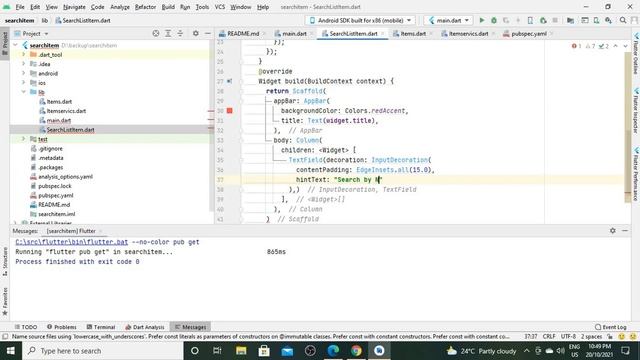Click UTF-8 encoding in status bar
The image size is (640, 360).
[x=569, y=337]
